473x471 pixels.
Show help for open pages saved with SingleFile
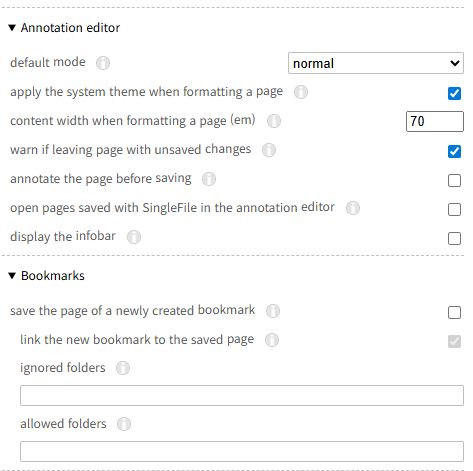tap(353, 208)
